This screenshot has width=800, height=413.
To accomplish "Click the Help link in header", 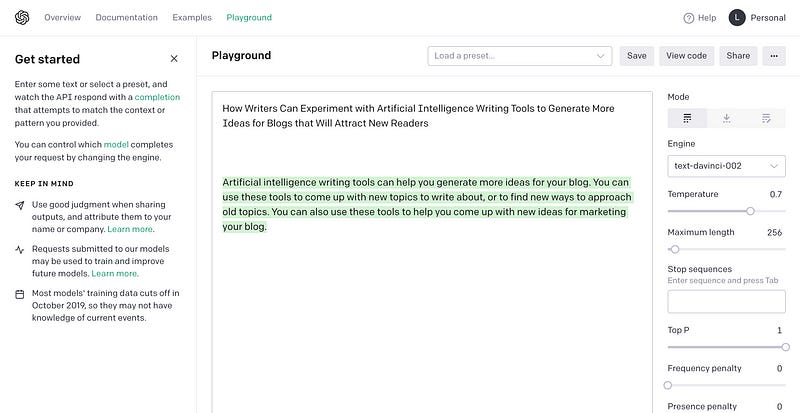I will pyautogui.click(x=707, y=18).
